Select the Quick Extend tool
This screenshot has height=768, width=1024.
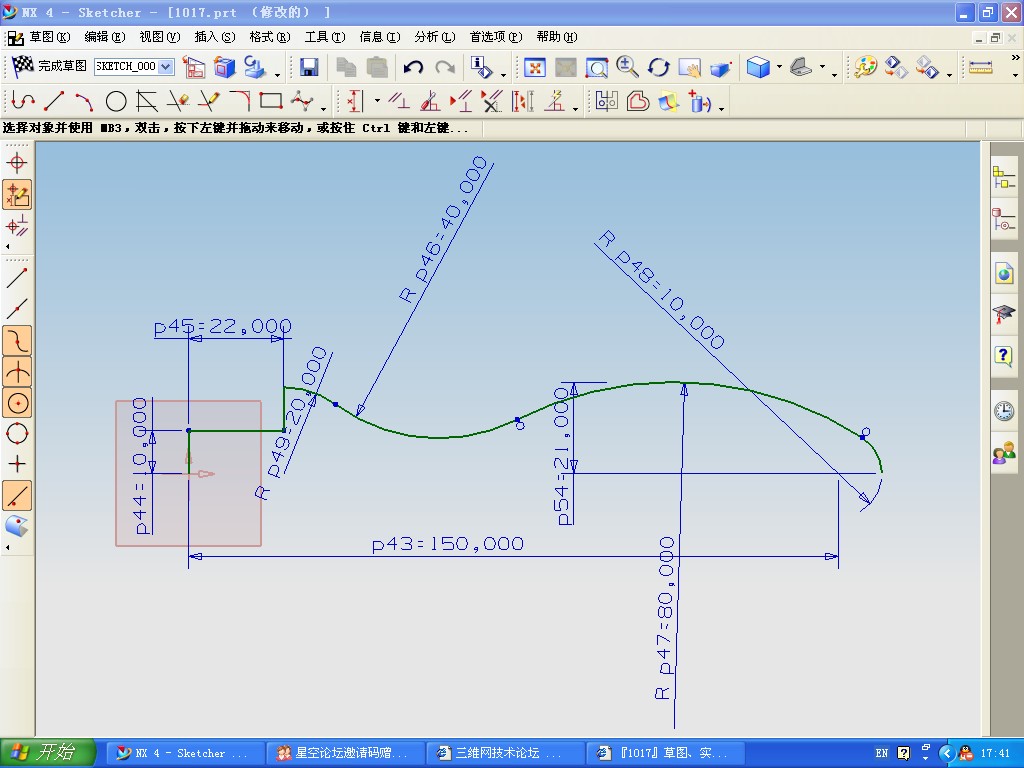click(208, 101)
